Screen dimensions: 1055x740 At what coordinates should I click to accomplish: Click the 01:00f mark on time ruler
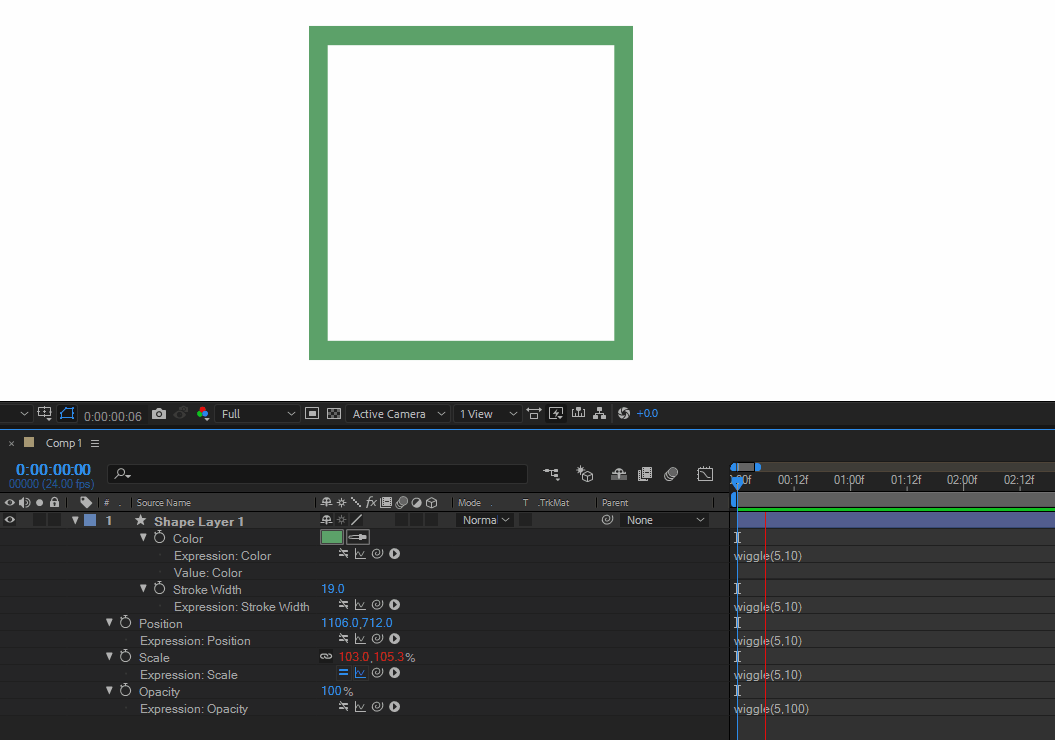849,480
